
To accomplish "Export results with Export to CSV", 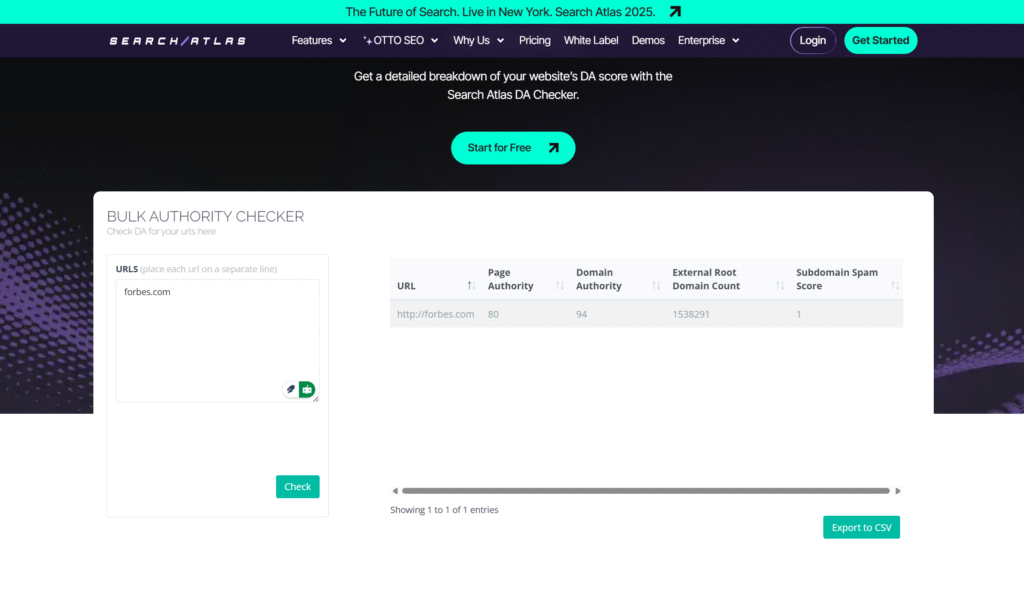I will tap(861, 527).
